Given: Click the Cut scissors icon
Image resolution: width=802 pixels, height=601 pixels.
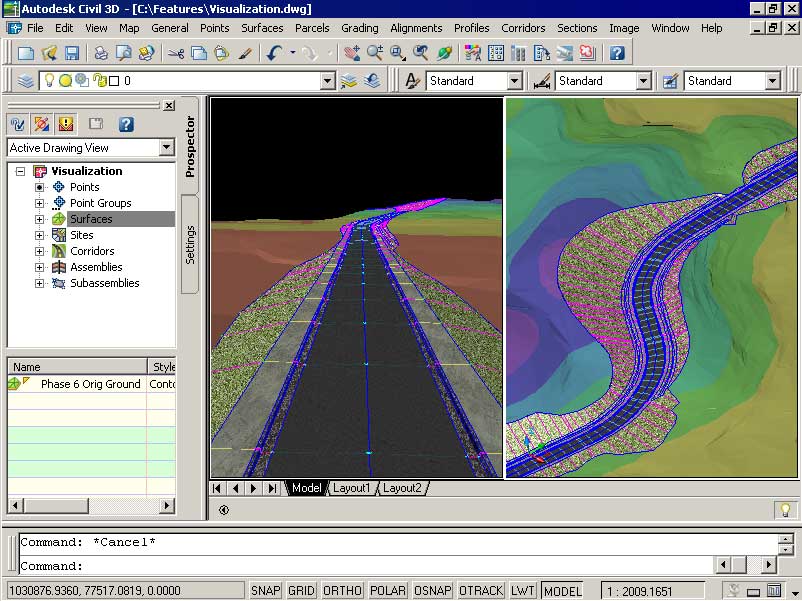Looking at the screenshot, I should point(176,53).
